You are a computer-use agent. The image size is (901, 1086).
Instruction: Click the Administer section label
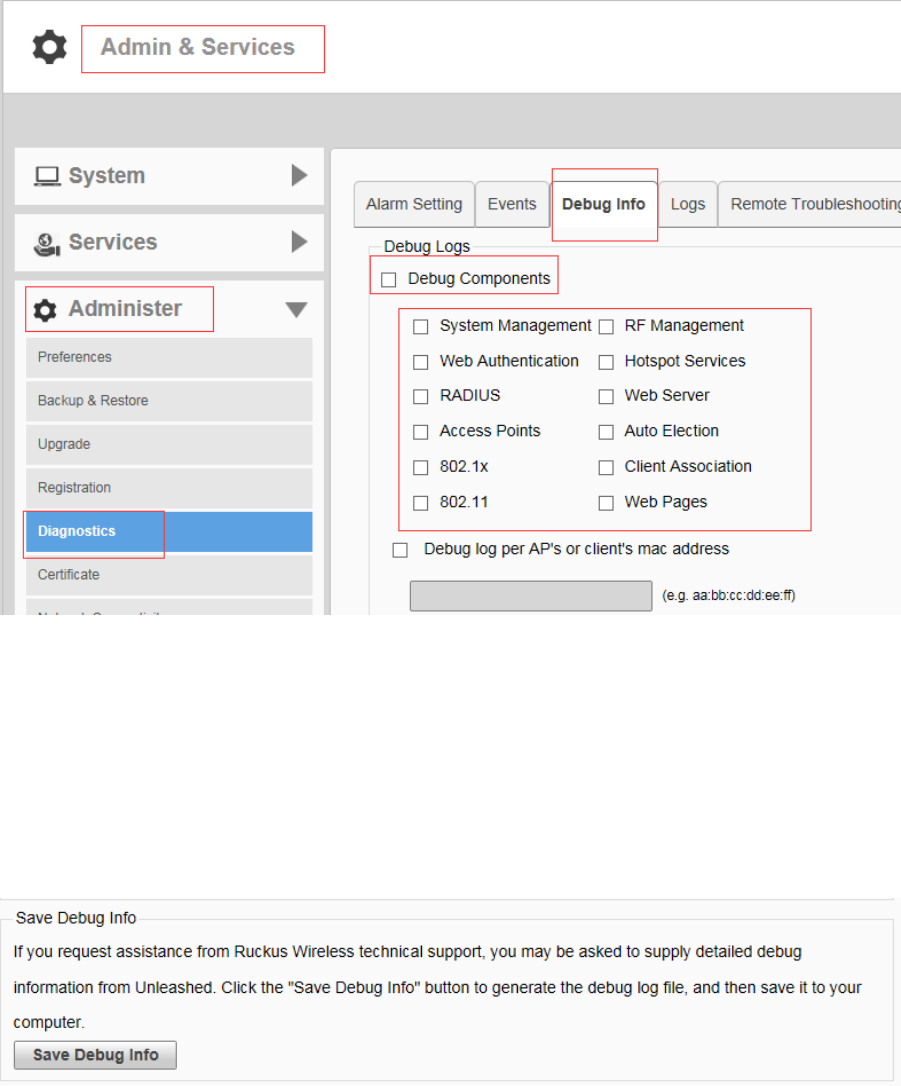(x=125, y=309)
